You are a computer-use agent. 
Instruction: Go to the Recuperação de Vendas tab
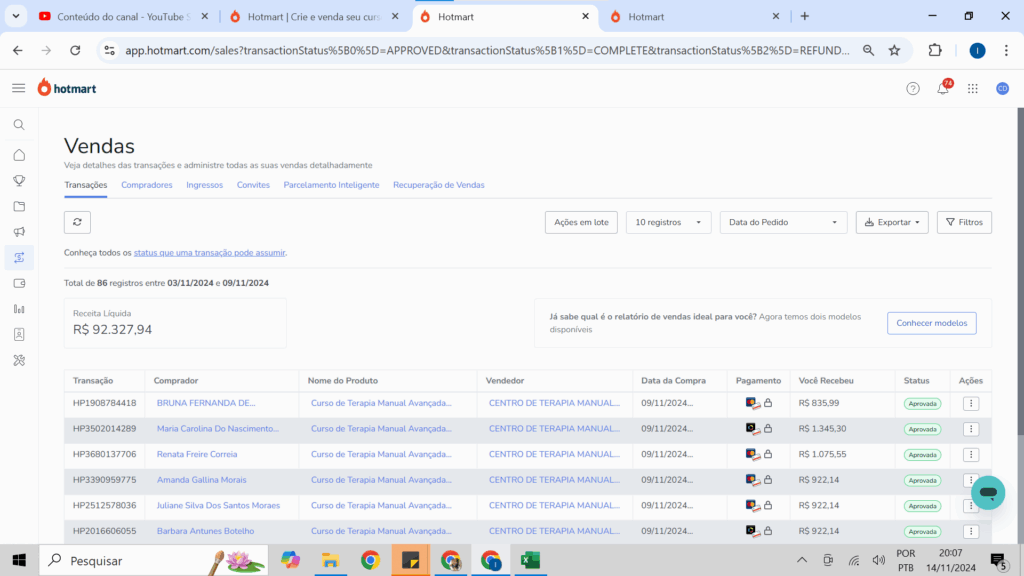[439, 185]
